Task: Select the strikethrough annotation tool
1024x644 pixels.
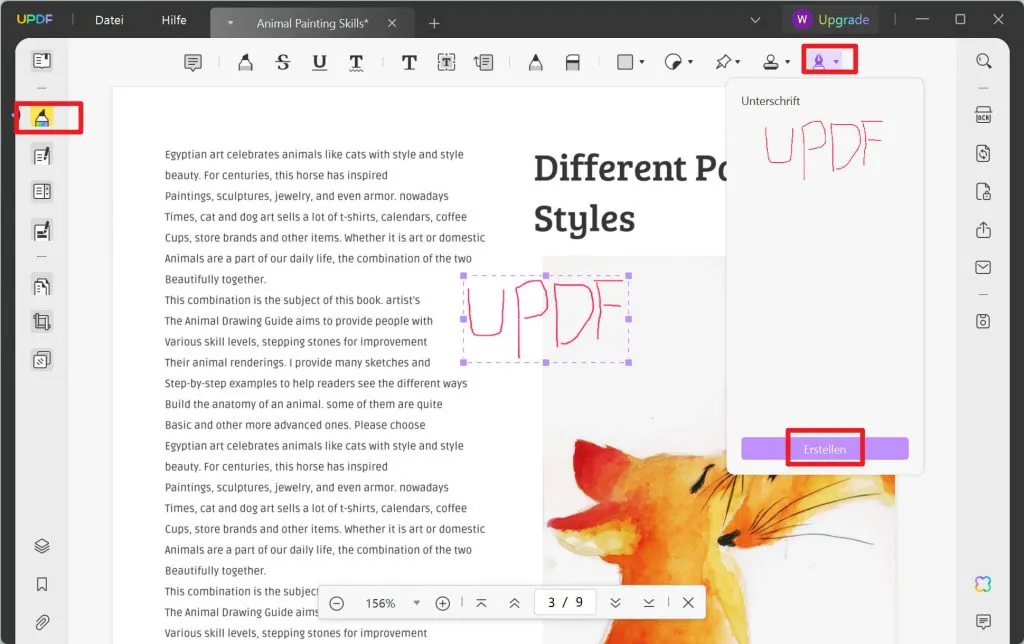Action: pos(283,62)
